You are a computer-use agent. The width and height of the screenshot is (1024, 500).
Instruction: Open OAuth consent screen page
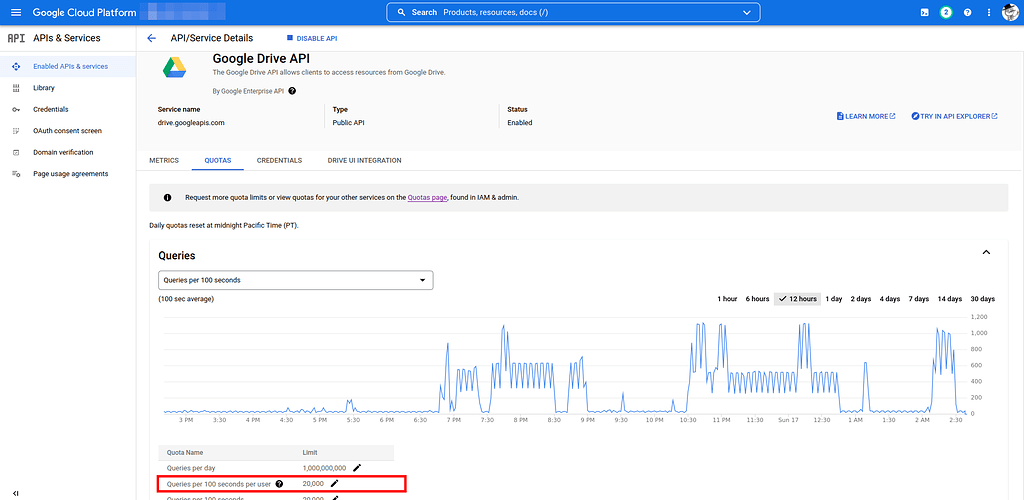click(68, 131)
